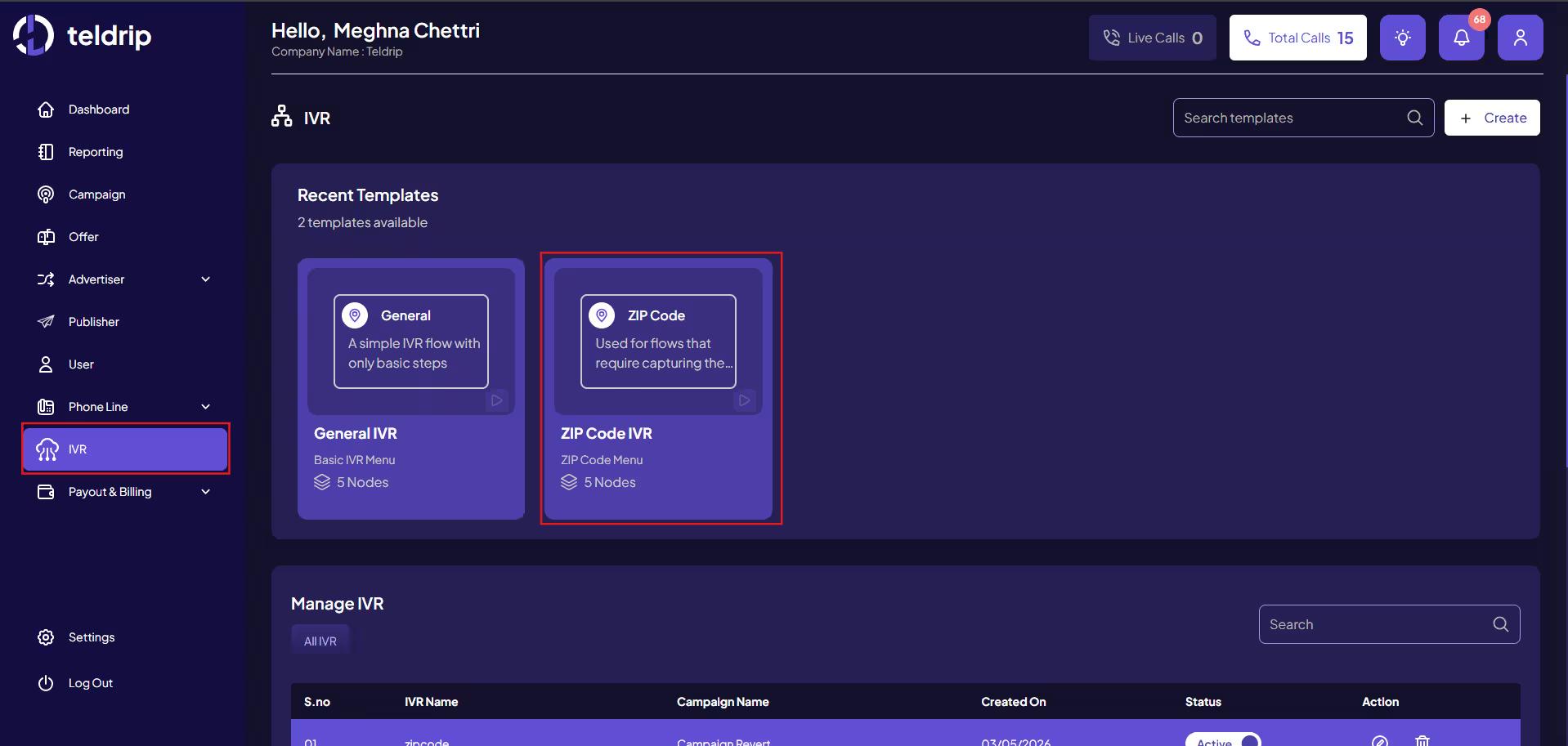Click the Live Calls button
This screenshot has width=1568, height=746.
coord(1152,38)
